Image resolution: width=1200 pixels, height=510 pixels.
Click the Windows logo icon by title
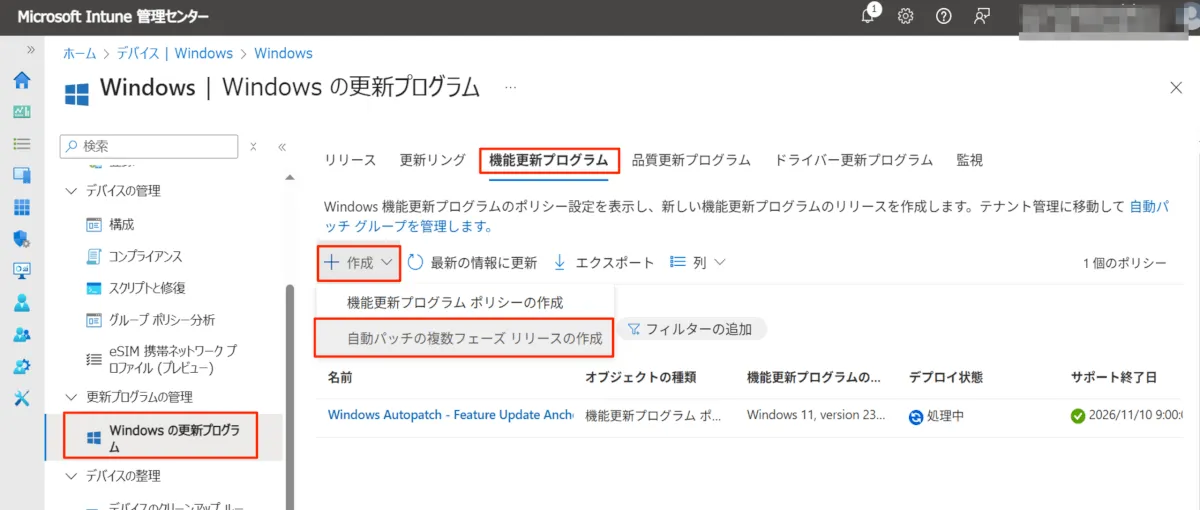click(76, 94)
